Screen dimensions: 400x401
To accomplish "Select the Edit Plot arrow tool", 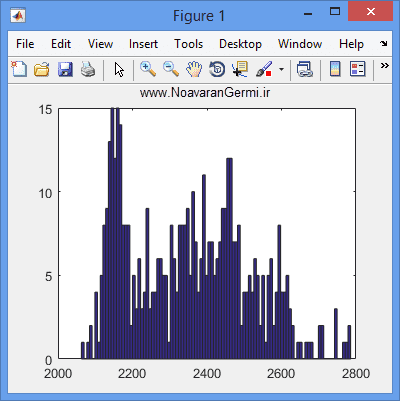I will tap(119, 70).
